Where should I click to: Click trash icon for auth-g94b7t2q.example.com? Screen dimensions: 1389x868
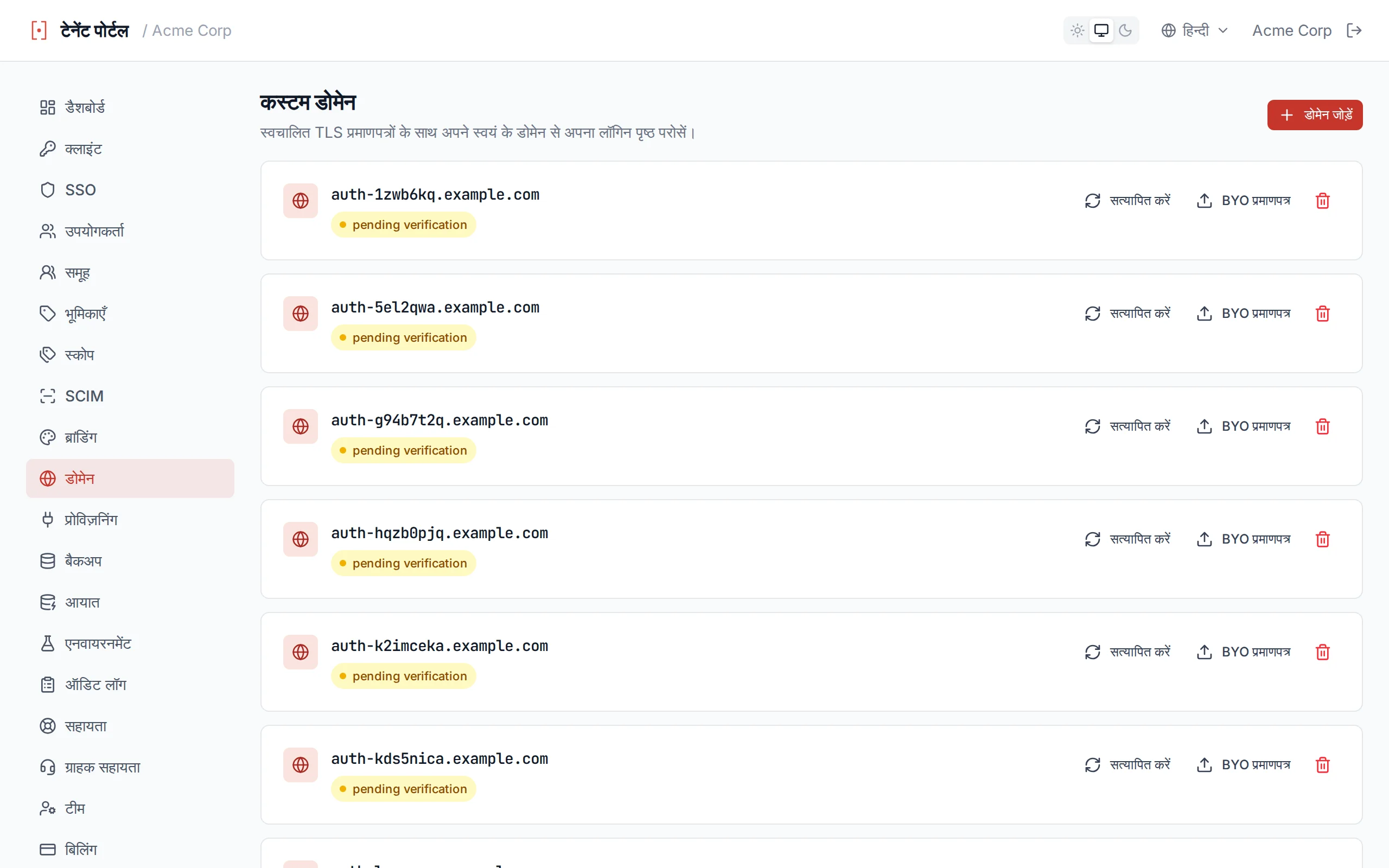click(x=1322, y=426)
